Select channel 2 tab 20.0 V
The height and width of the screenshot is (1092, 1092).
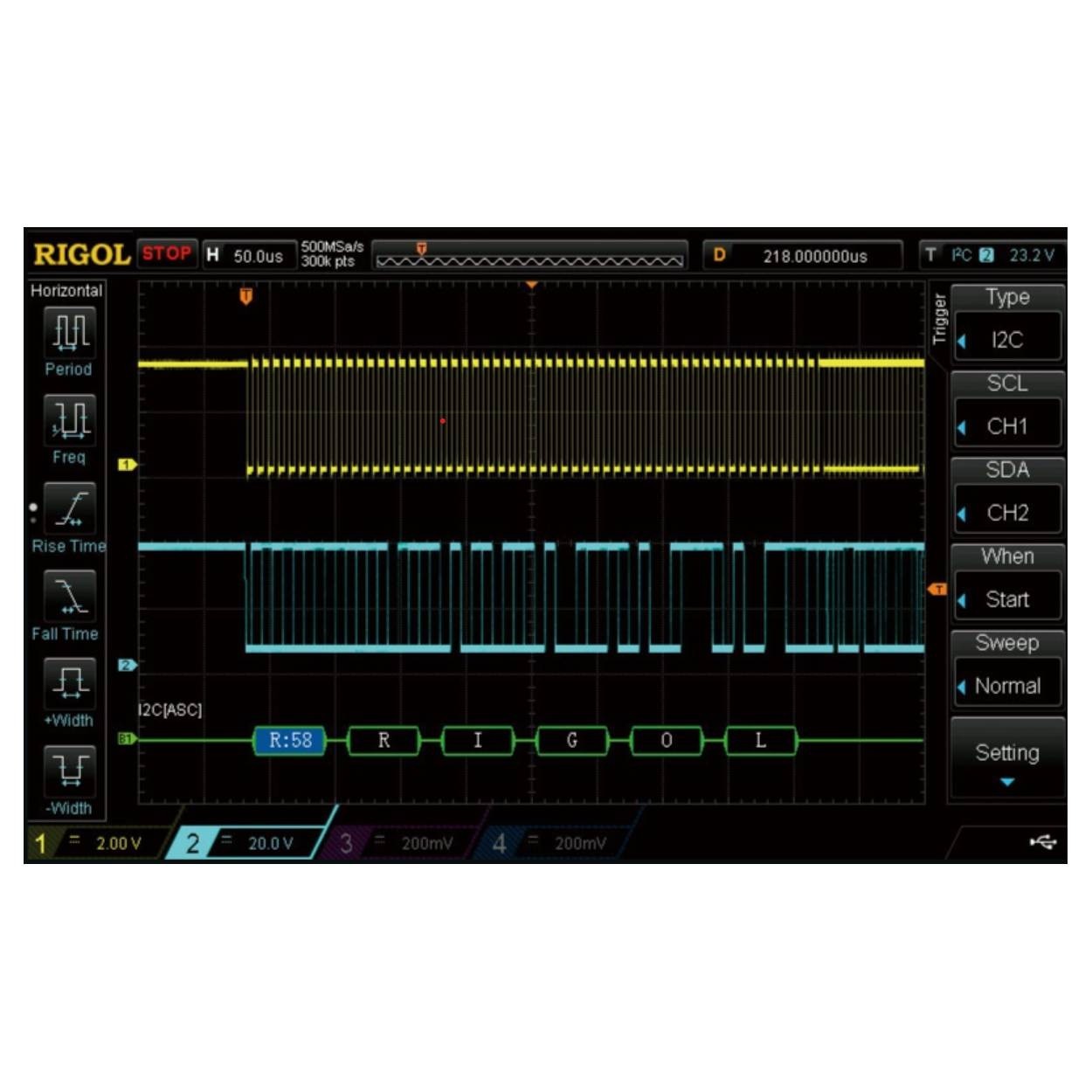coord(249,843)
